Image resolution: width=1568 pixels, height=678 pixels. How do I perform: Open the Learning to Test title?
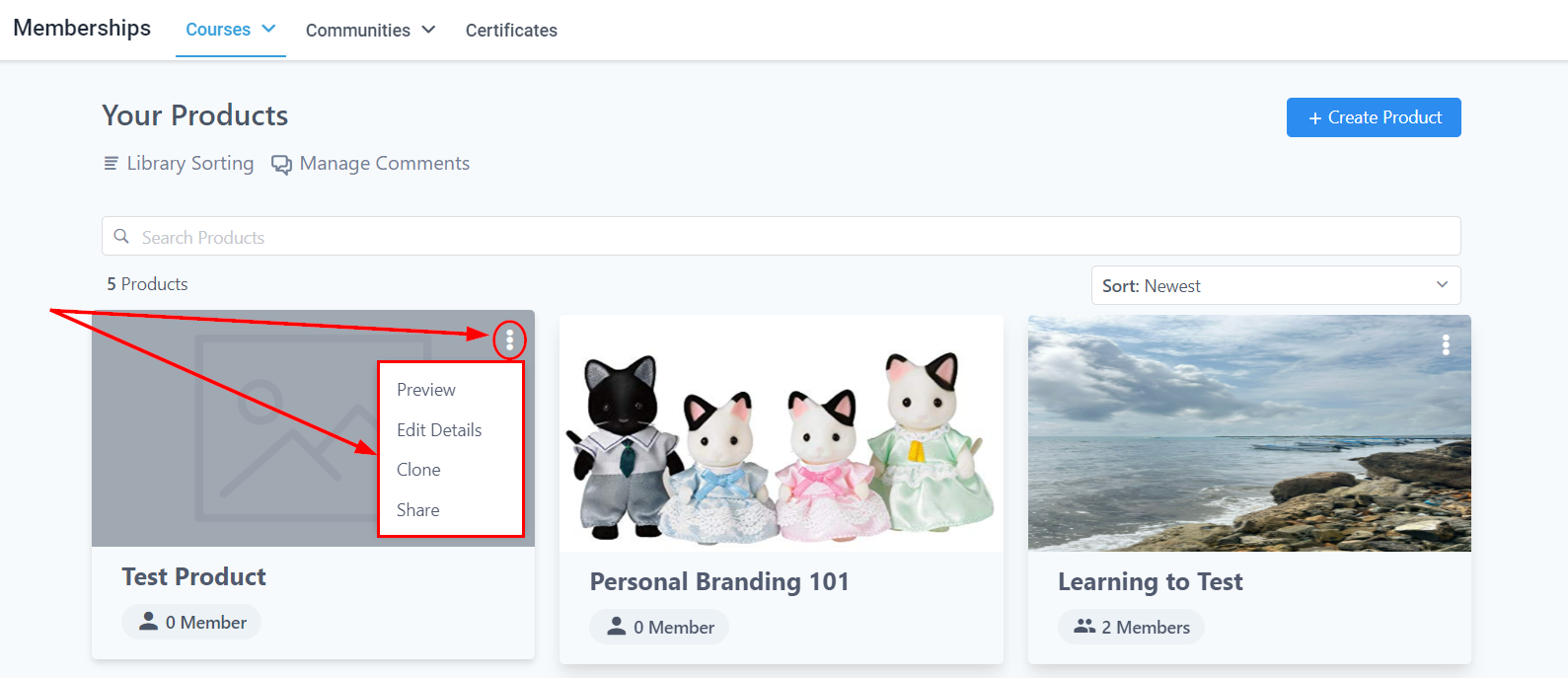(1151, 581)
